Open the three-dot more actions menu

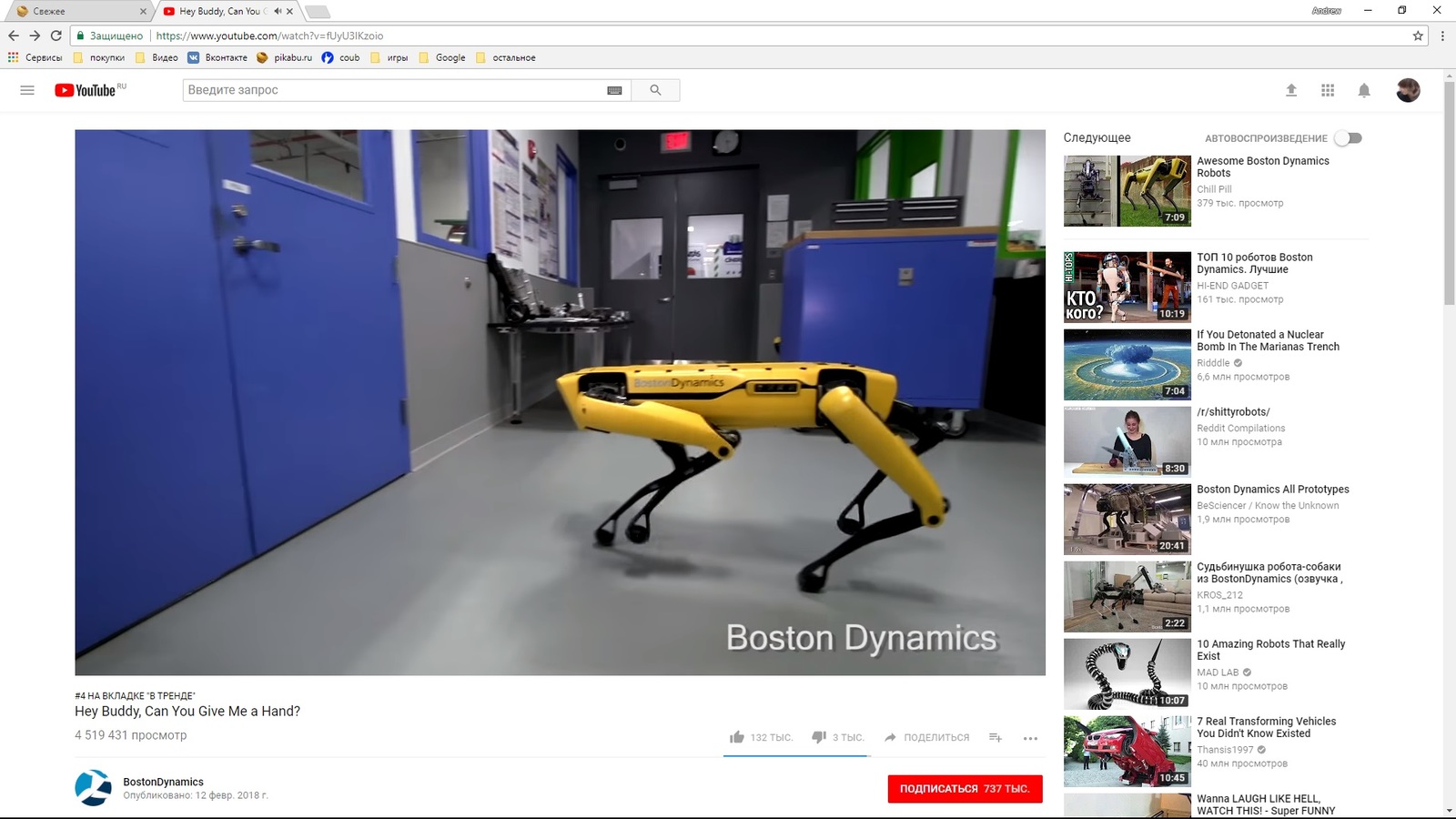coord(1030,738)
